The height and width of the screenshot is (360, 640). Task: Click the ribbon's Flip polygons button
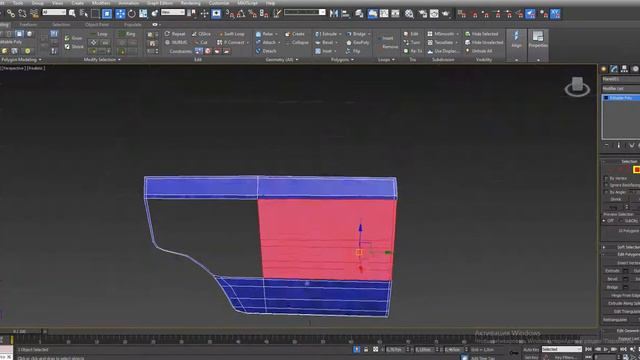pyautogui.click(x=353, y=51)
